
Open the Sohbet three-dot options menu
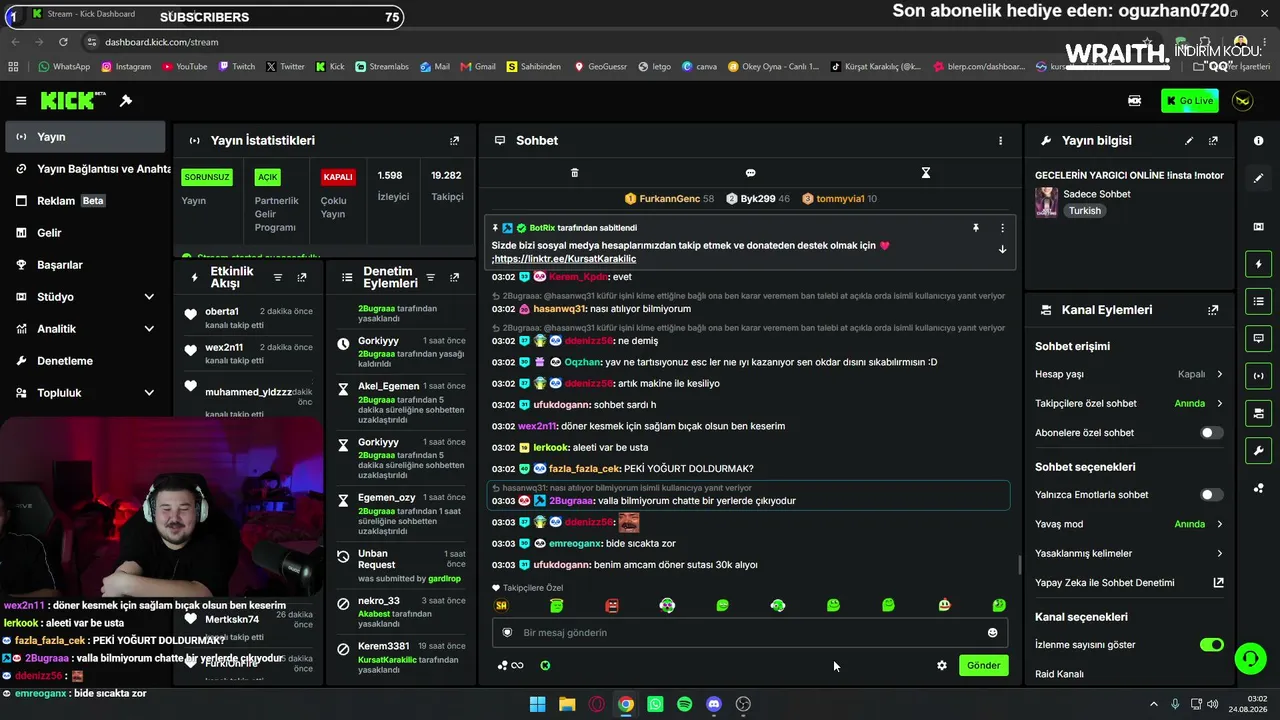tap(1000, 141)
